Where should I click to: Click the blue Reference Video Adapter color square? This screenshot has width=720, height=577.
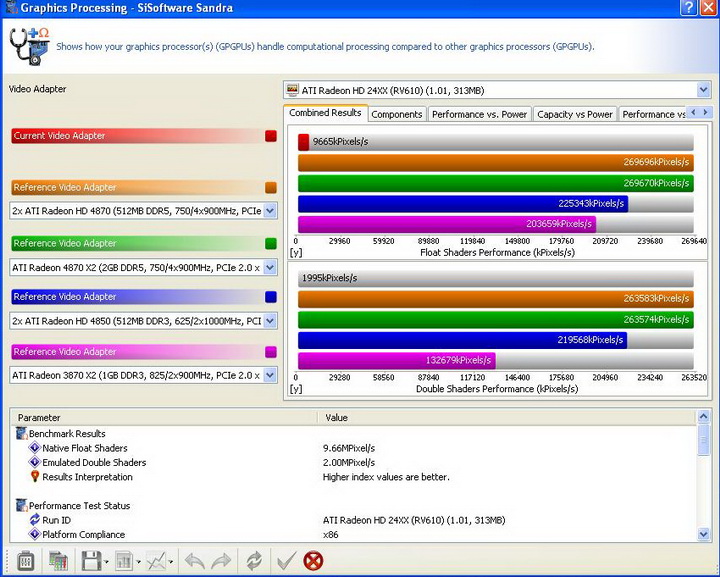coord(271,297)
